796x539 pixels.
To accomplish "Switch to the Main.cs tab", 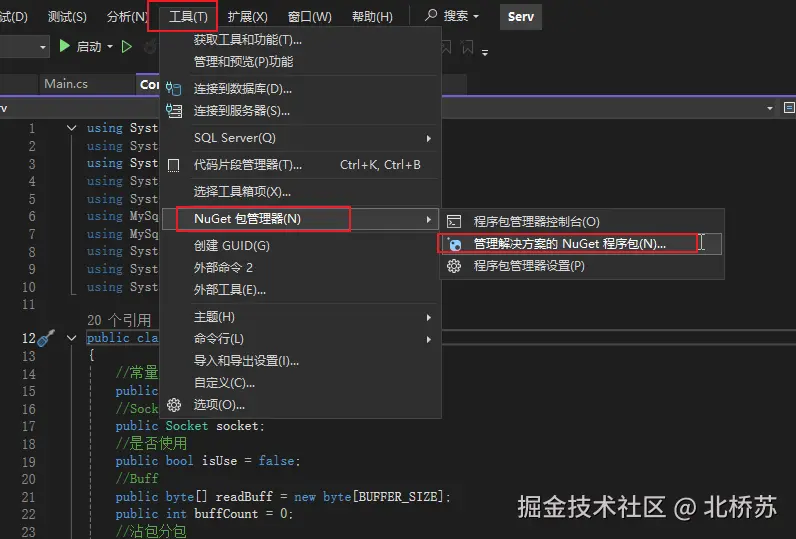I will pyautogui.click(x=66, y=84).
